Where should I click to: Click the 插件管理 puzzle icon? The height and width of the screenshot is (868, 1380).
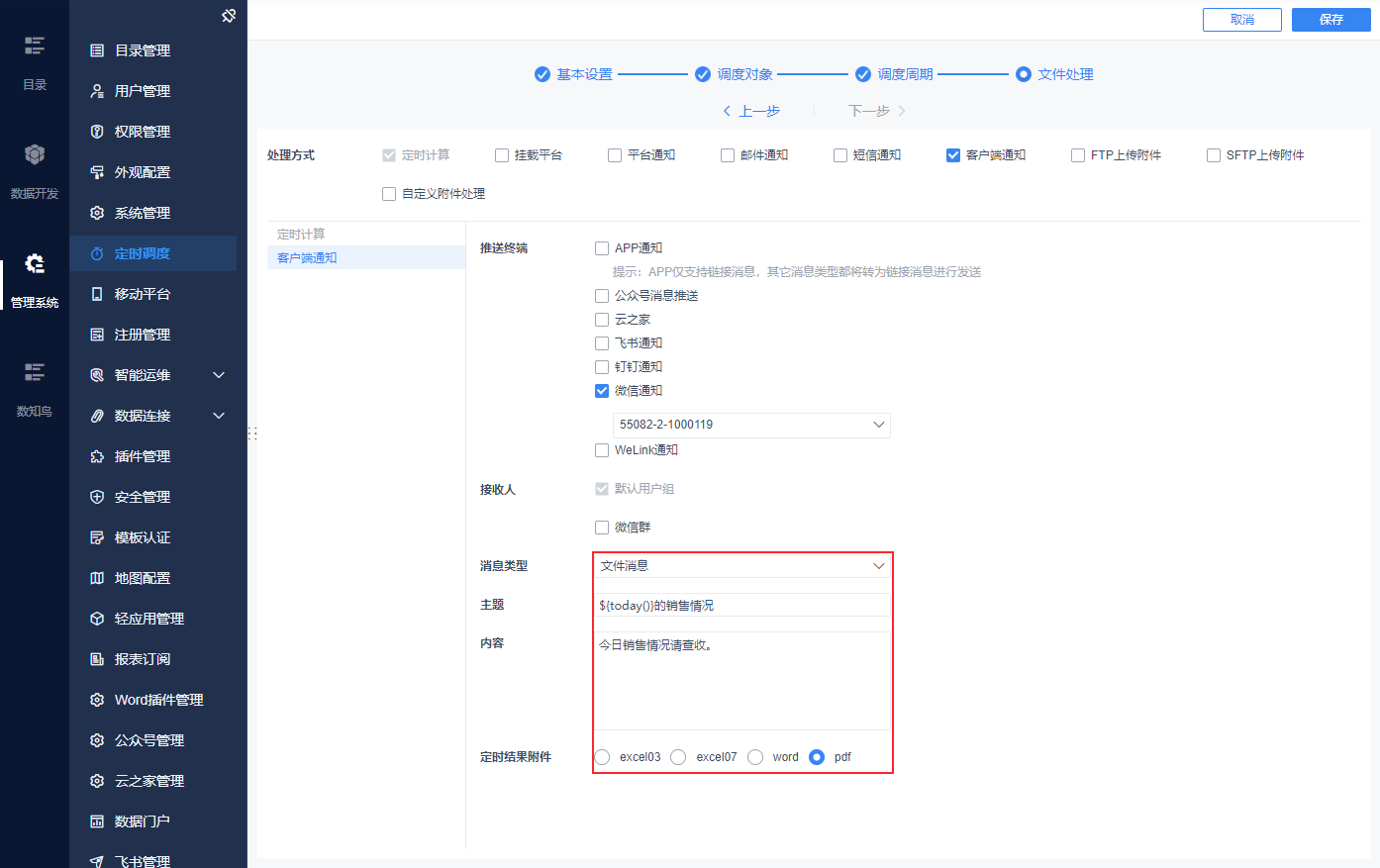97,456
